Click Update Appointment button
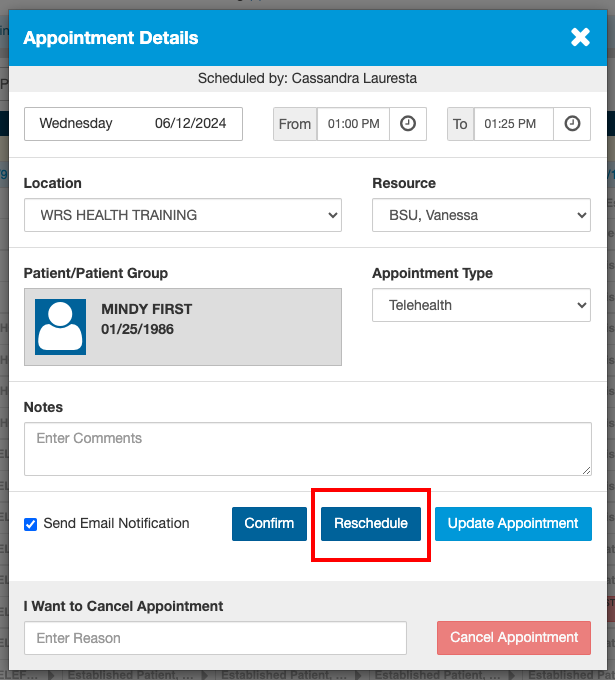 click(513, 524)
